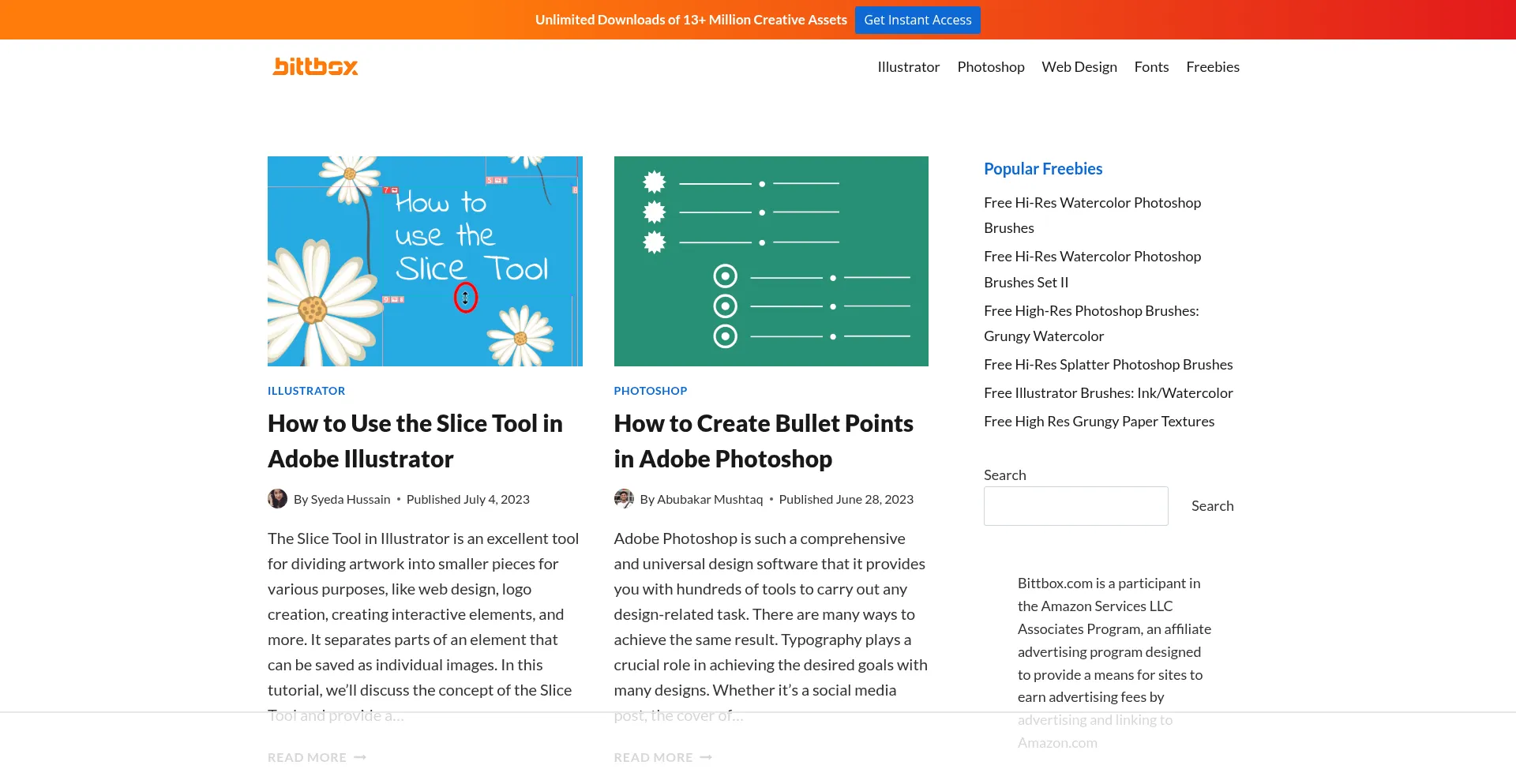This screenshot has height=784, width=1516.
Task: Click the PHOTOSHOP category label above article
Action: (x=650, y=391)
